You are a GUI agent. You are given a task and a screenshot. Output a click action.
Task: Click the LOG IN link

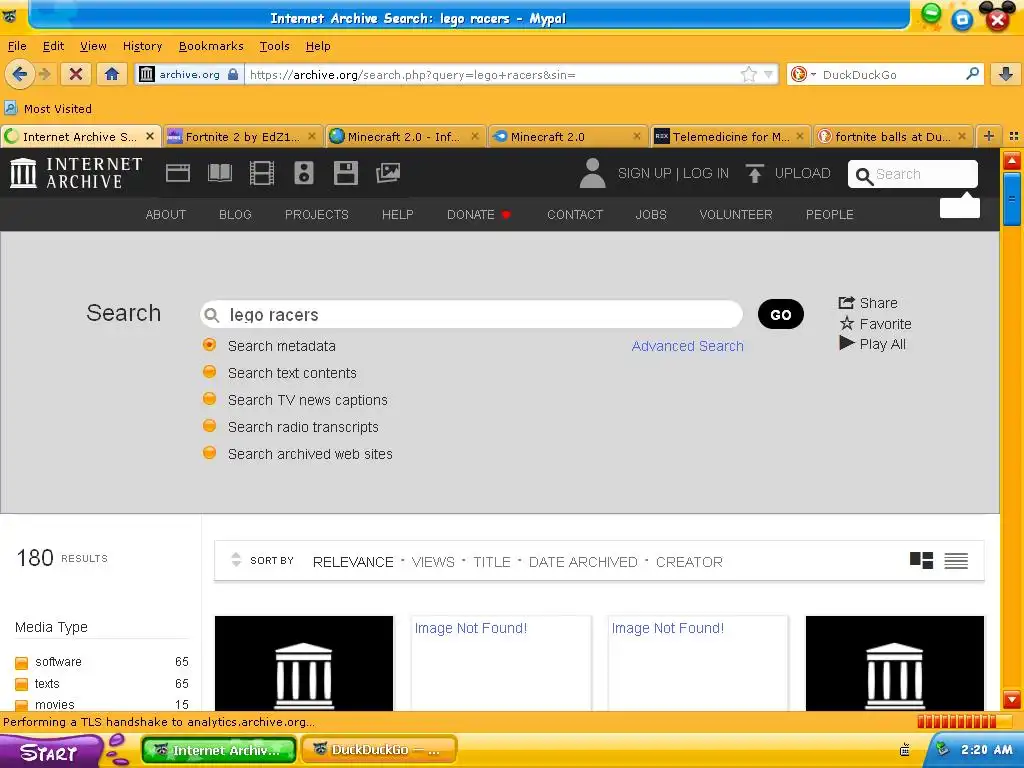pos(706,173)
